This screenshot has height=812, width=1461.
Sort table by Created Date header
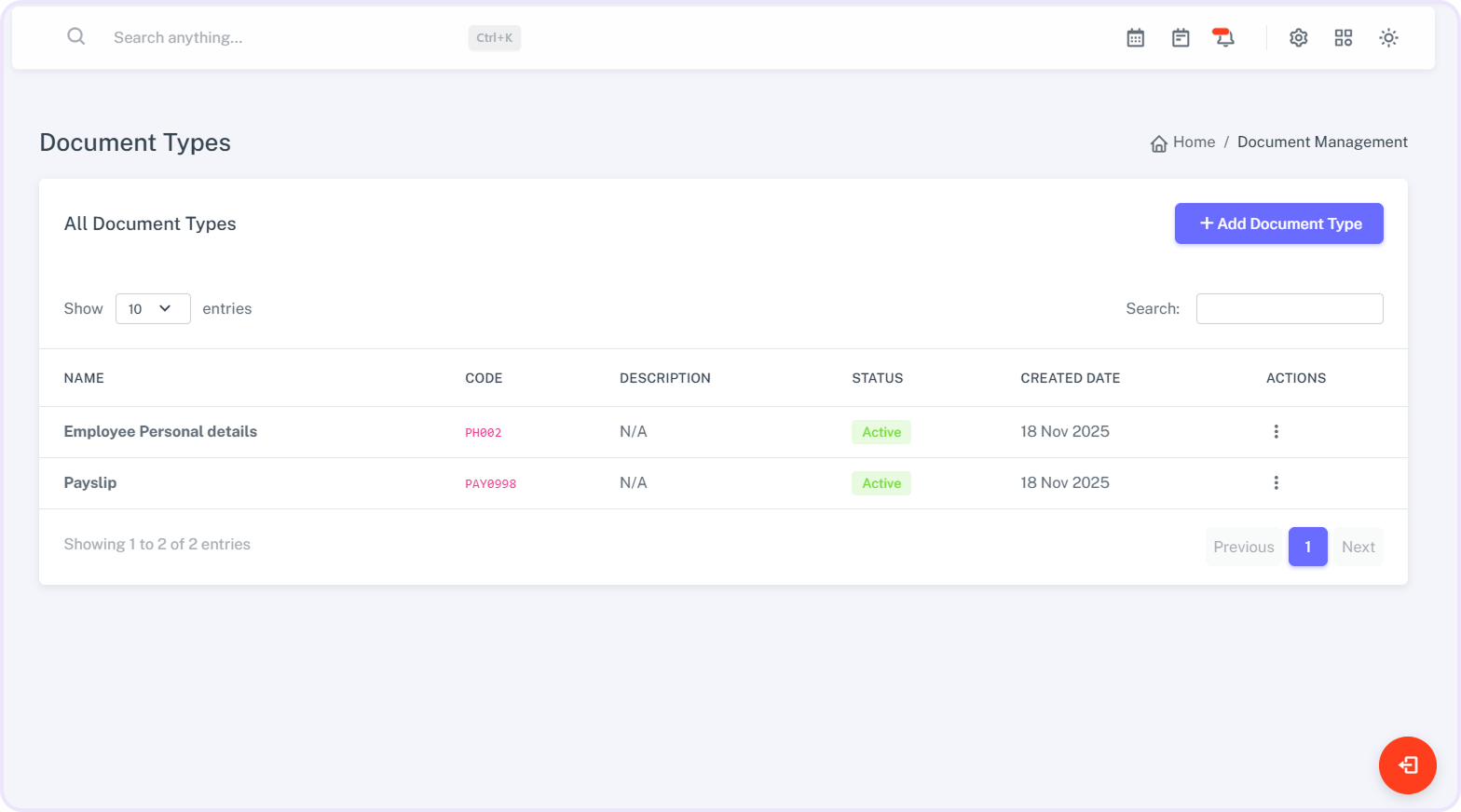[x=1070, y=378]
